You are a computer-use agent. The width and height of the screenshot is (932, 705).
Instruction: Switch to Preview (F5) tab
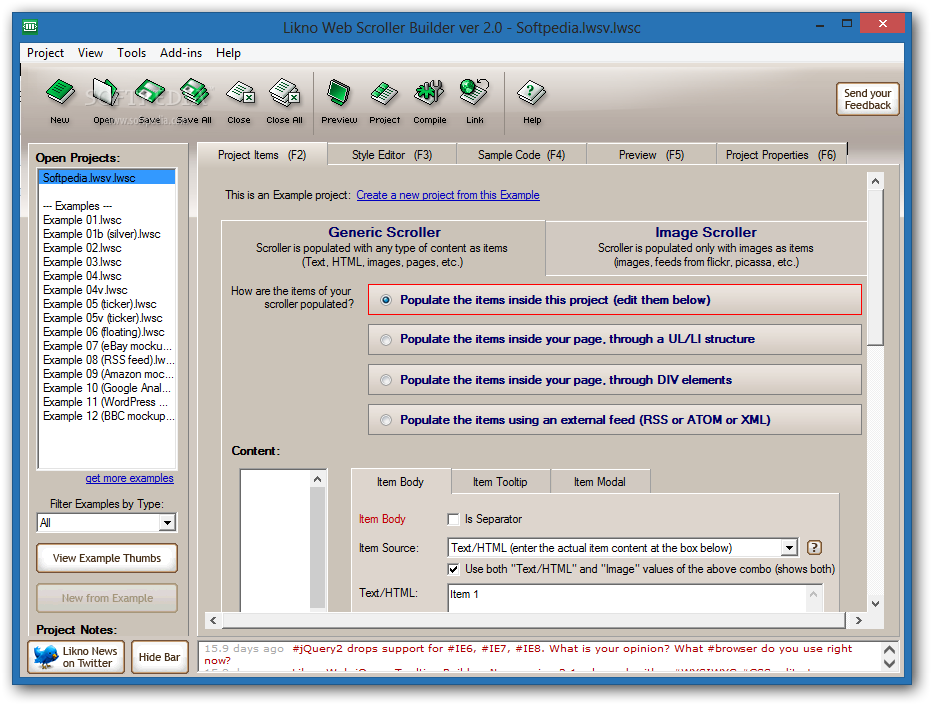pyautogui.click(x=651, y=155)
